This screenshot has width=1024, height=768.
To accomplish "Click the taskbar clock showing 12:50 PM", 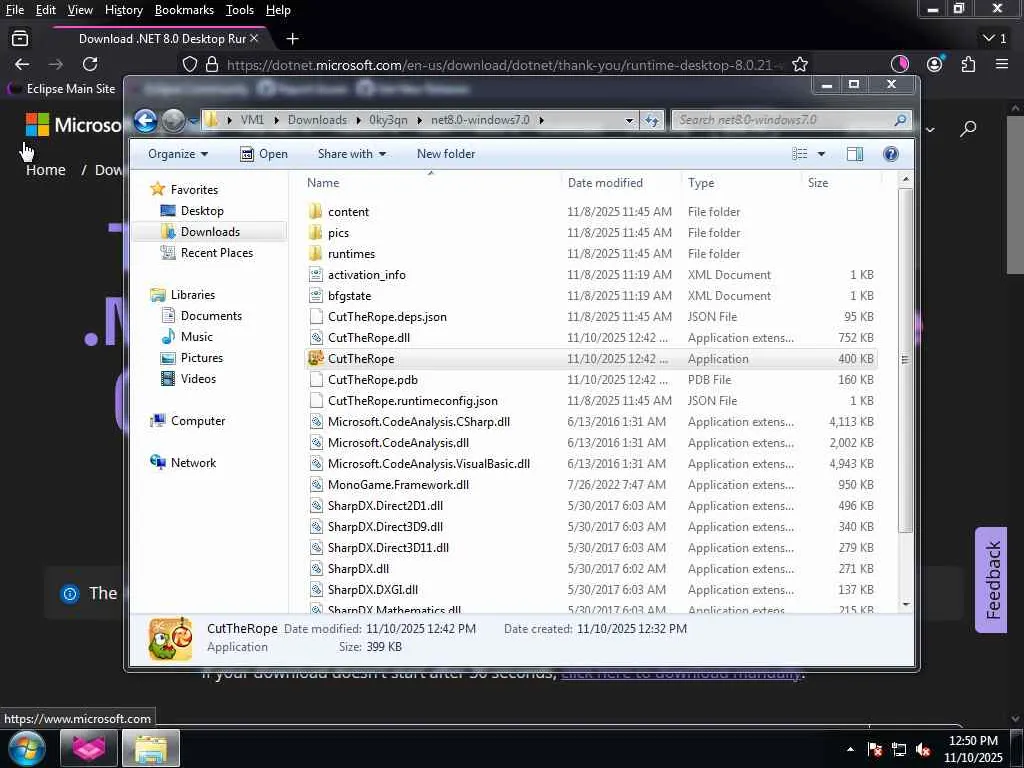I will tap(973, 749).
